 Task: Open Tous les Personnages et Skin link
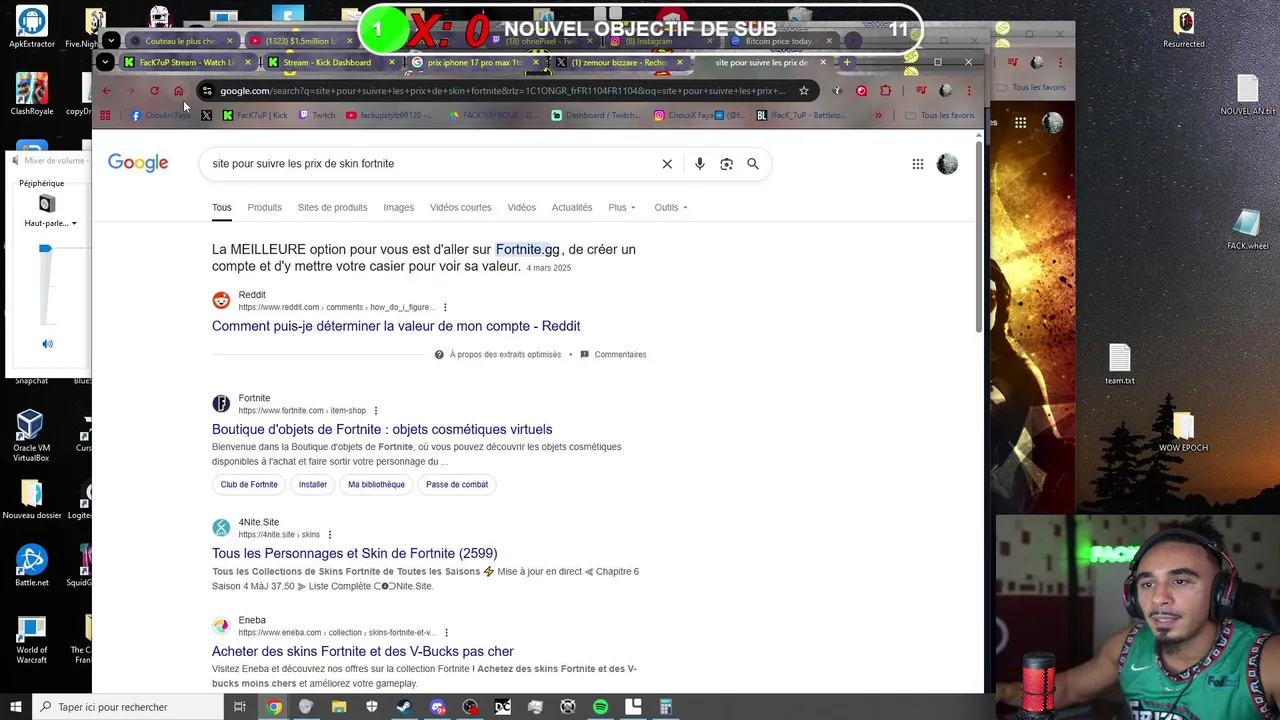tap(354, 553)
